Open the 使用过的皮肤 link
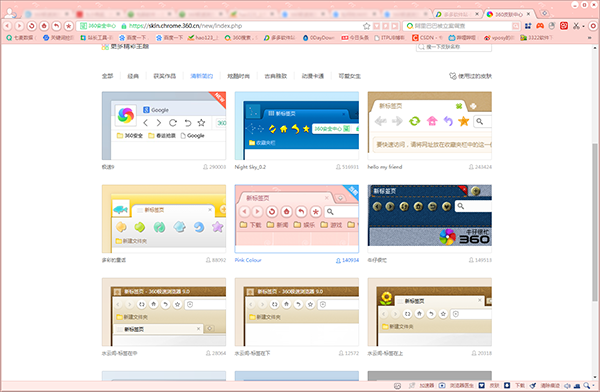 click(470, 76)
